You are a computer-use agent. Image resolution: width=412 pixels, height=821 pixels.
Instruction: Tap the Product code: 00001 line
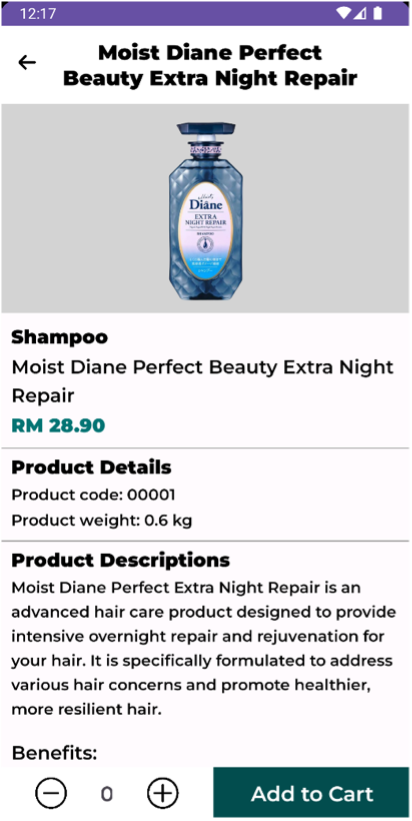[94, 494]
